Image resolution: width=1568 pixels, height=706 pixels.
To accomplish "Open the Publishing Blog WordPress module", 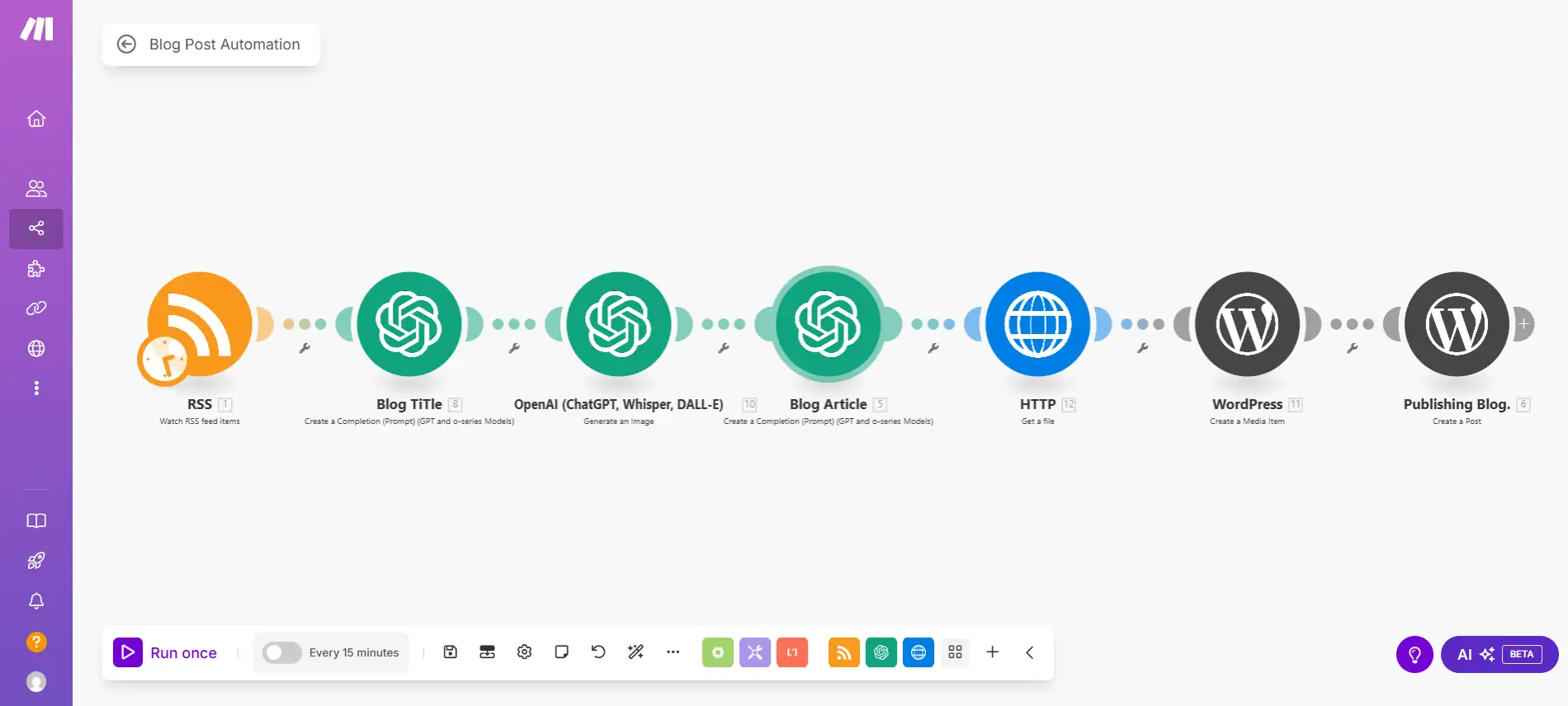I will (x=1457, y=324).
